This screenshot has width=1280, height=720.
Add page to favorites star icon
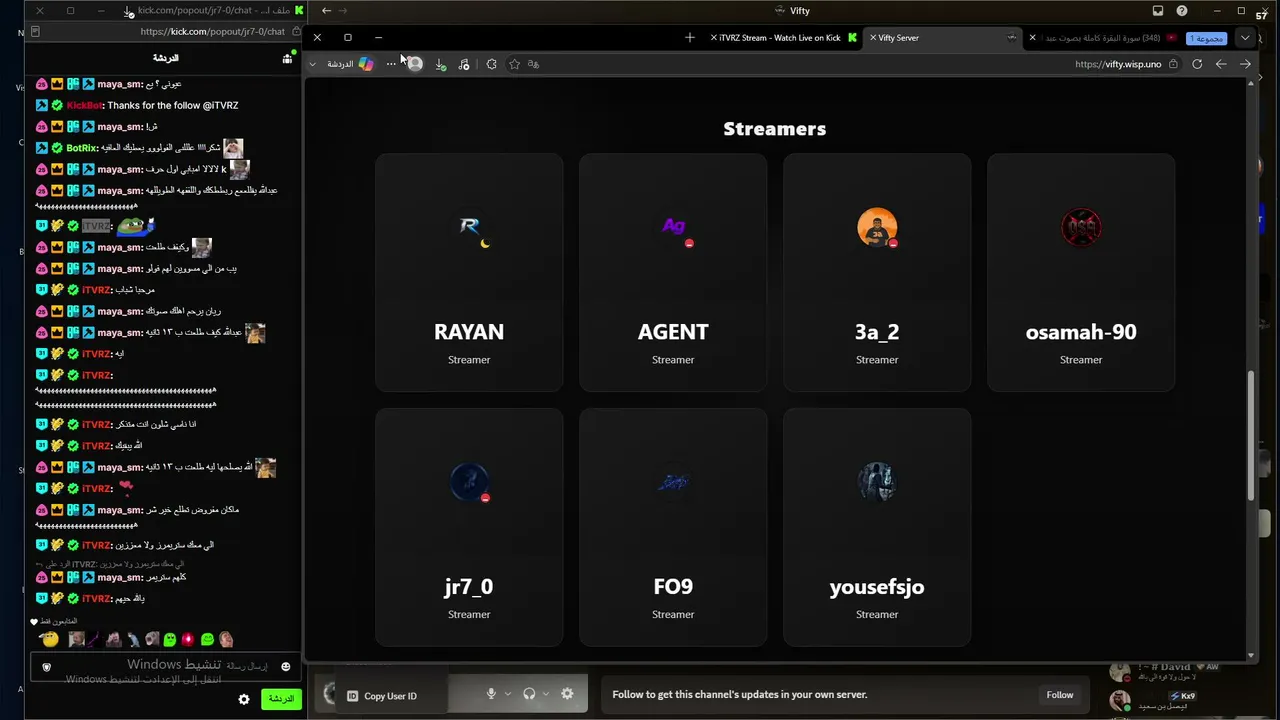click(x=514, y=64)
